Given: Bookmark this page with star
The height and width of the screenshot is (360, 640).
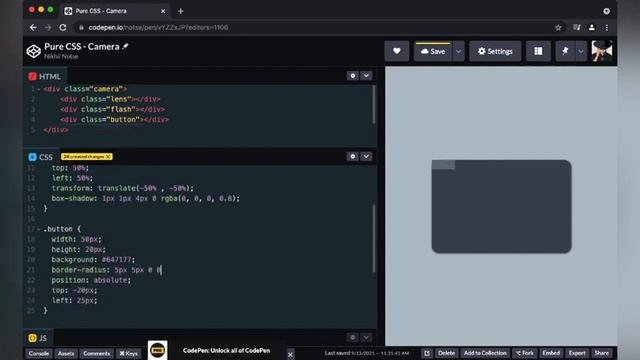Looking at the screenshot, I should [x=558, y=27].
